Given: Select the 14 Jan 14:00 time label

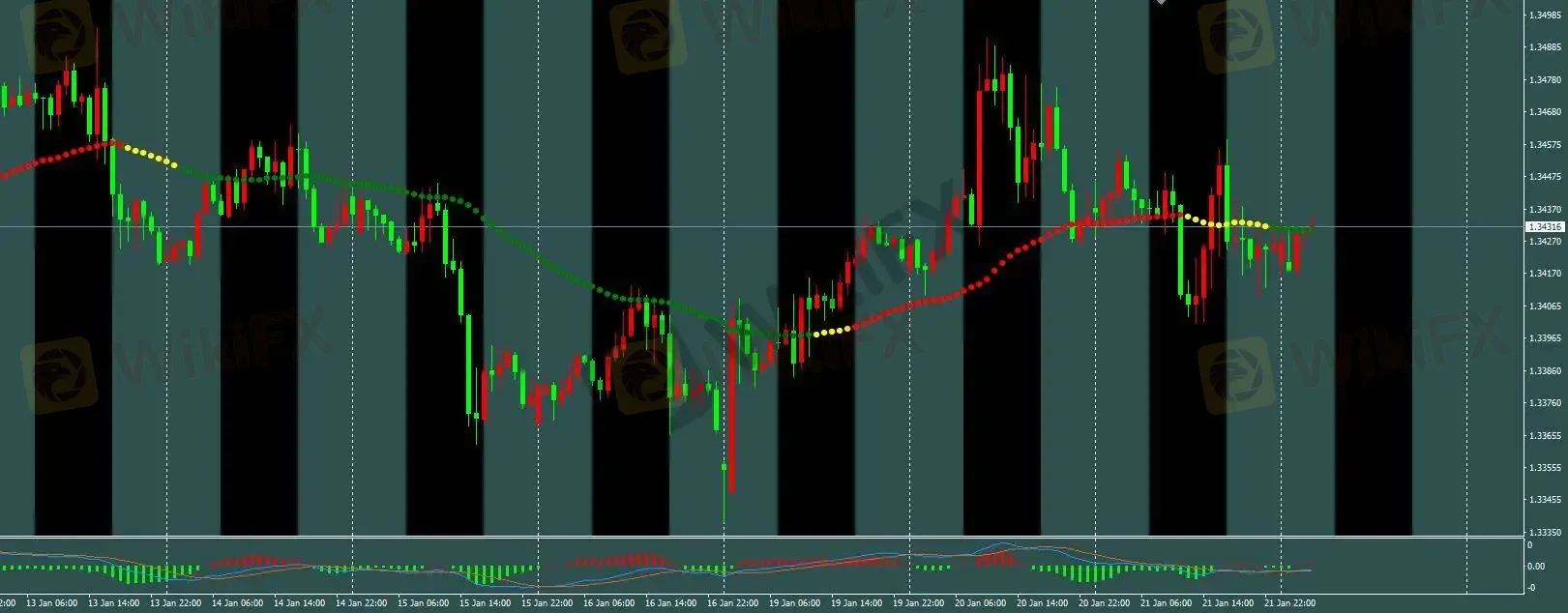Looking at the screenshot, I should pos(299,603).
